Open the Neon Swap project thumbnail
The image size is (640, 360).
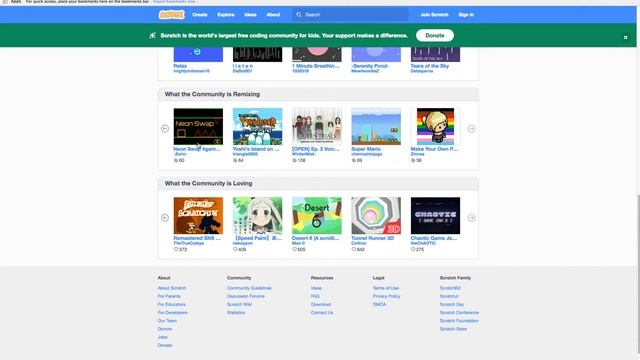(x=198, y=127)
